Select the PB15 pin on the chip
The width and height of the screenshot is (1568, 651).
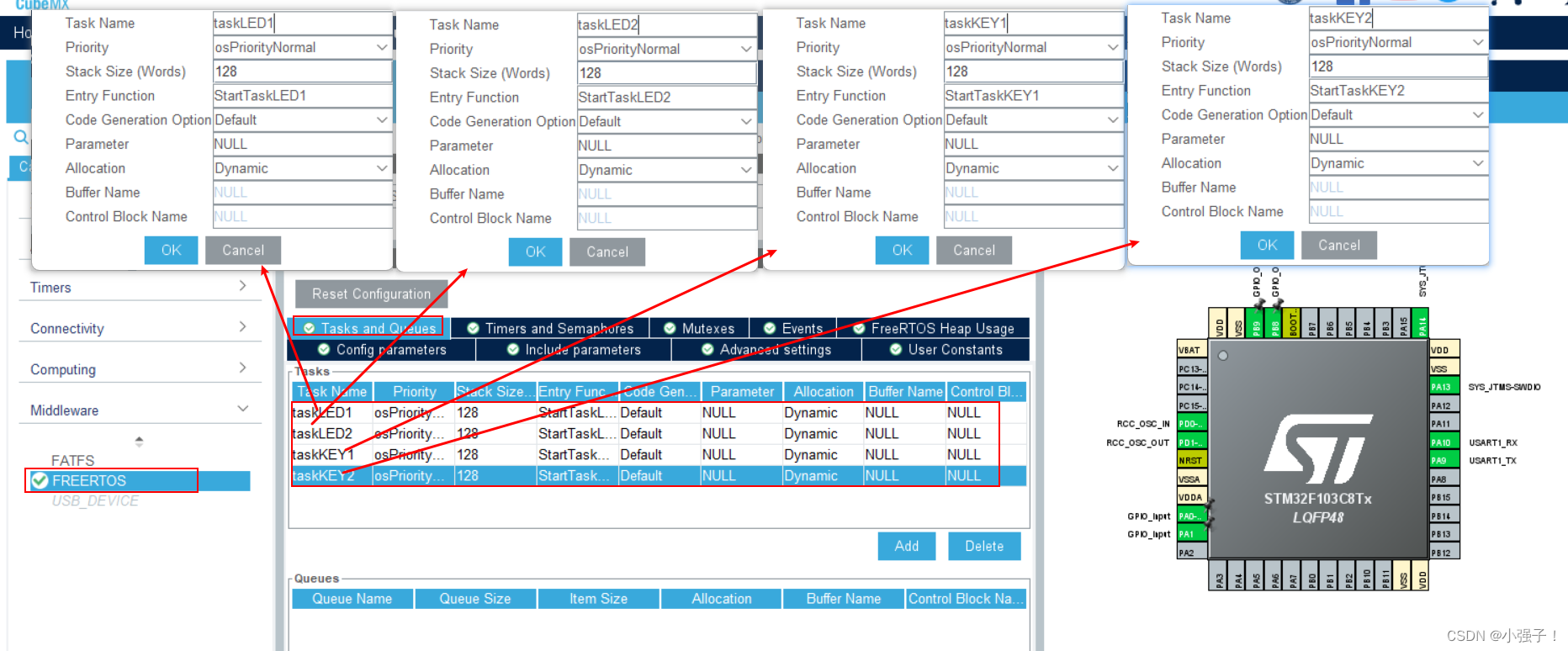click(1444, 498)
